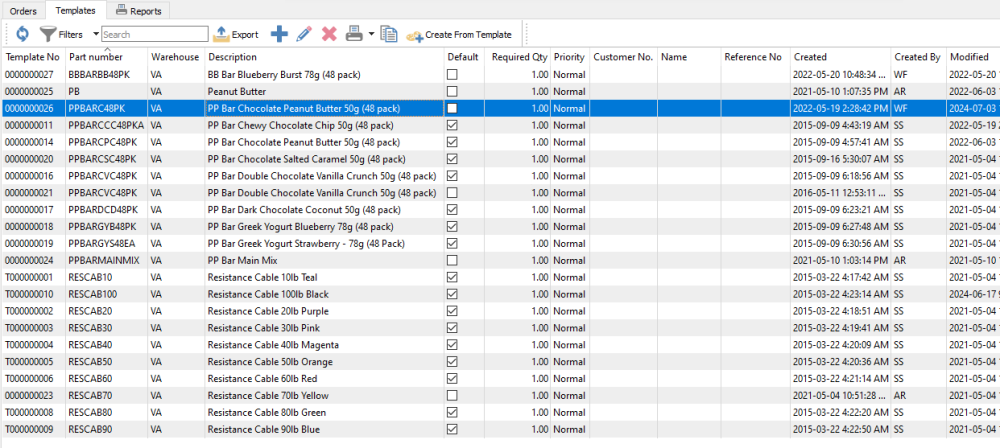Click part number RESCAB80

point(91,413)
